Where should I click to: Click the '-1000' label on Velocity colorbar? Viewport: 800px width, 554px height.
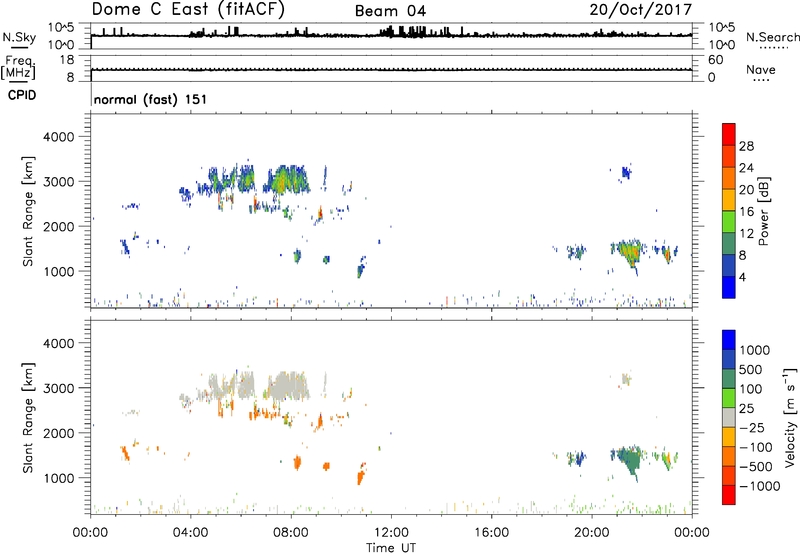click(x=760, y=486)
